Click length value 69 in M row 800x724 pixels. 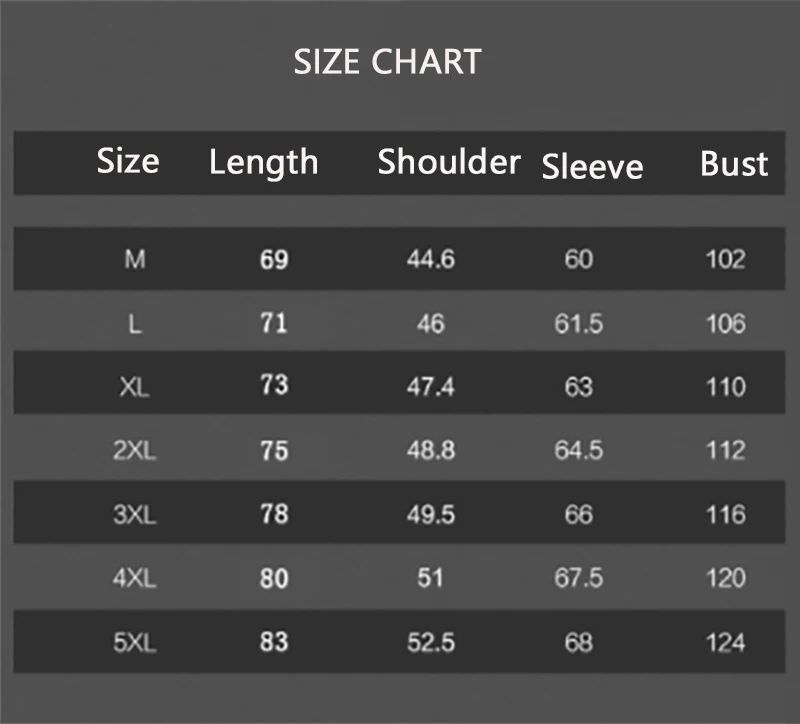(274, 259)
